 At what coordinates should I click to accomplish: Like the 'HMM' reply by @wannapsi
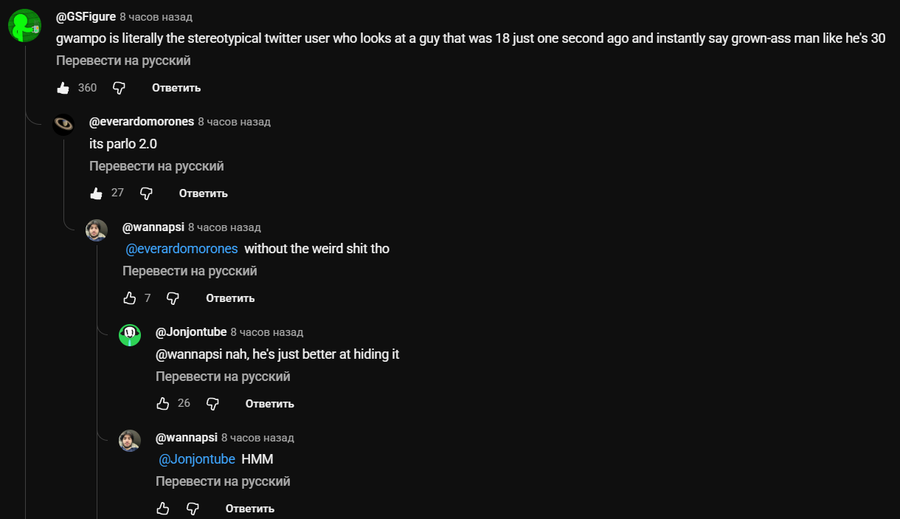[163, 509]
